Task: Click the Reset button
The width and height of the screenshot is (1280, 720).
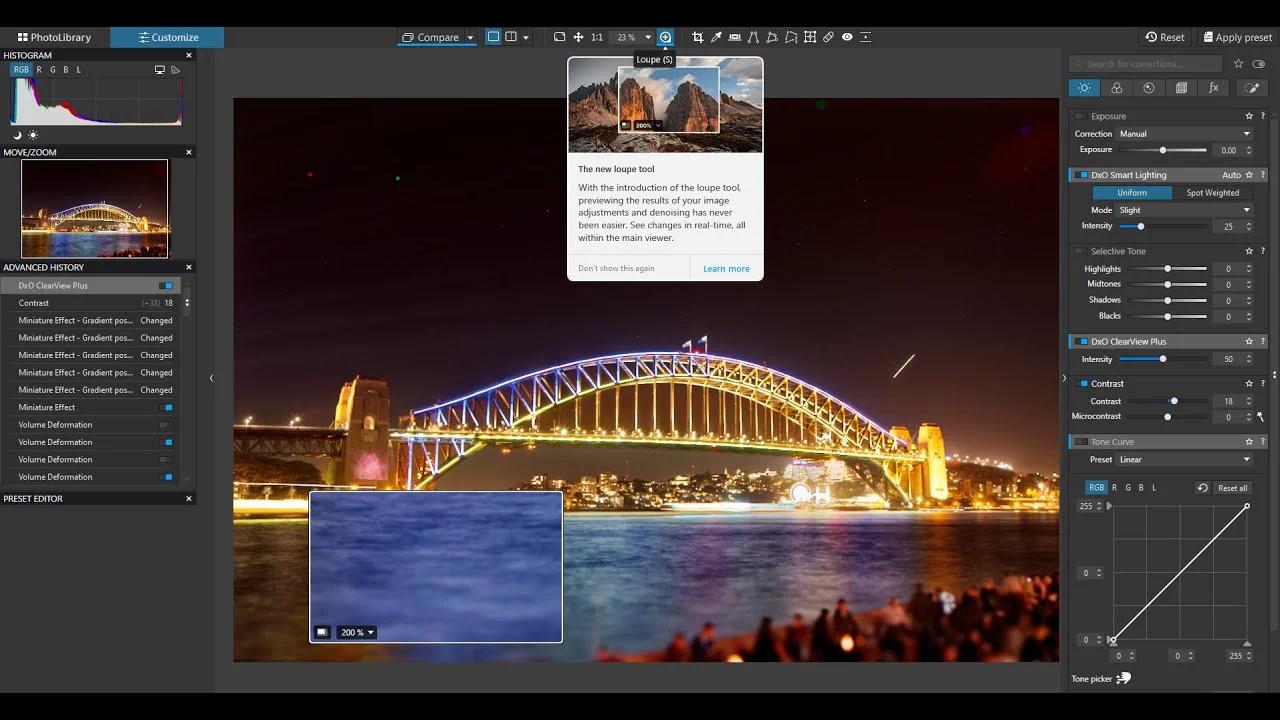Action: tap(1165, 37)
